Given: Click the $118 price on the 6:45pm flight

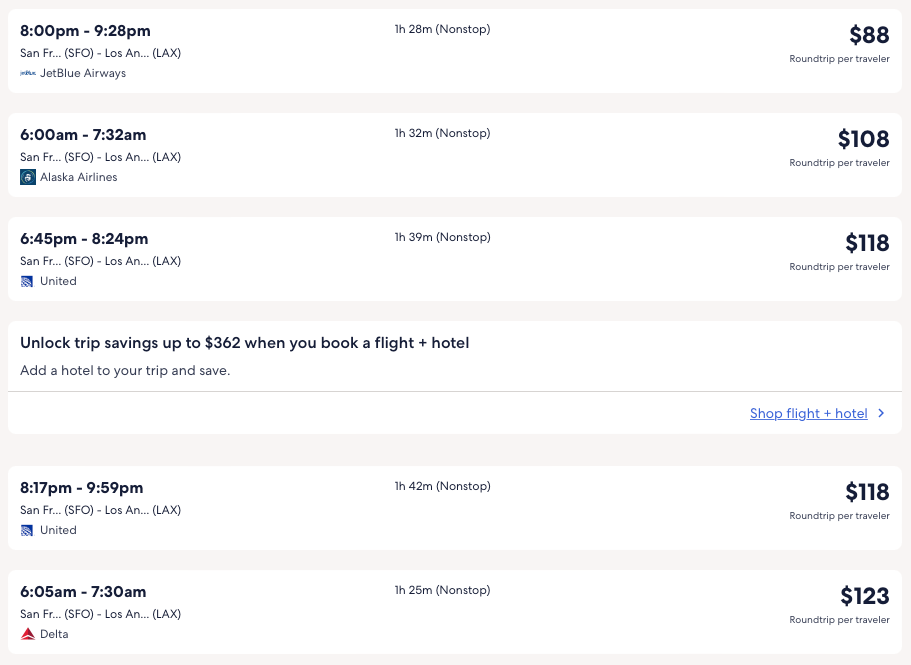Looking at the screenshot, I should coord(866,244).
